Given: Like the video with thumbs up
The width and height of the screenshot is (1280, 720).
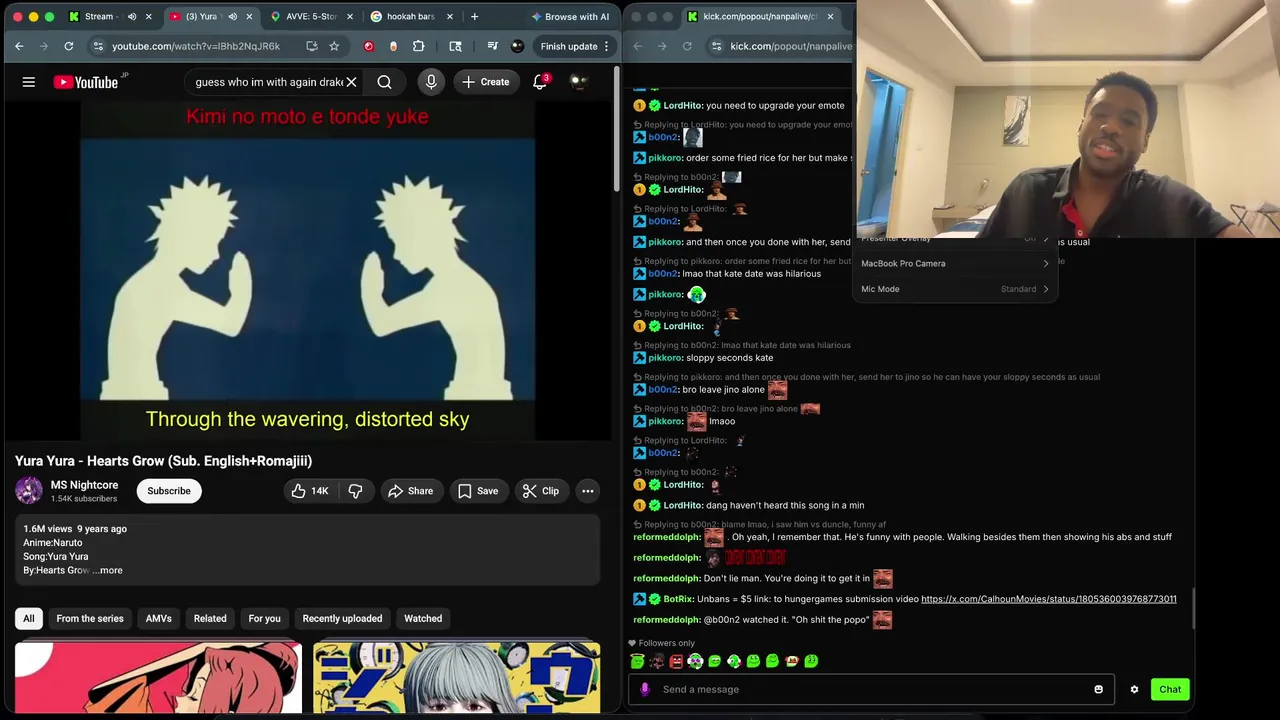Looking at the screenshot, I should tap(309, 491).
